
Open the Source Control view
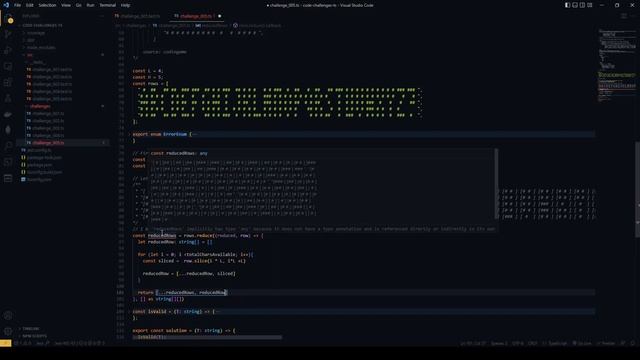click(8, 35)
